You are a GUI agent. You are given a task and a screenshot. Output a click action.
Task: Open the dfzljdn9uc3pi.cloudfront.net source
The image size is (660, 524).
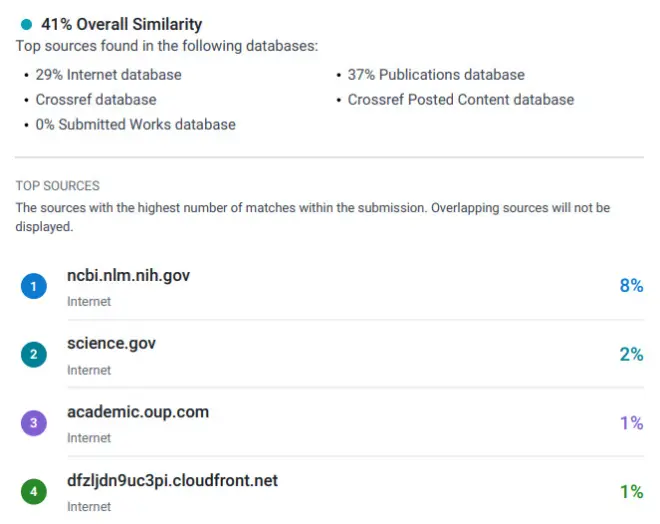172,480
